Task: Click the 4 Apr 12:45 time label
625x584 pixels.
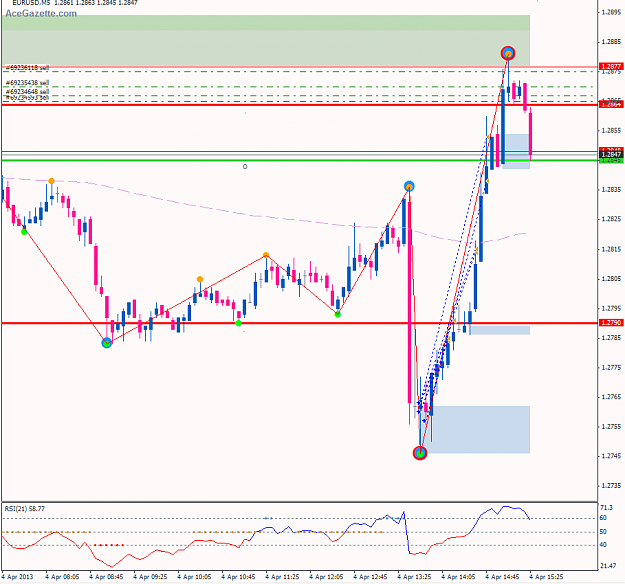Action: point(370,577)
